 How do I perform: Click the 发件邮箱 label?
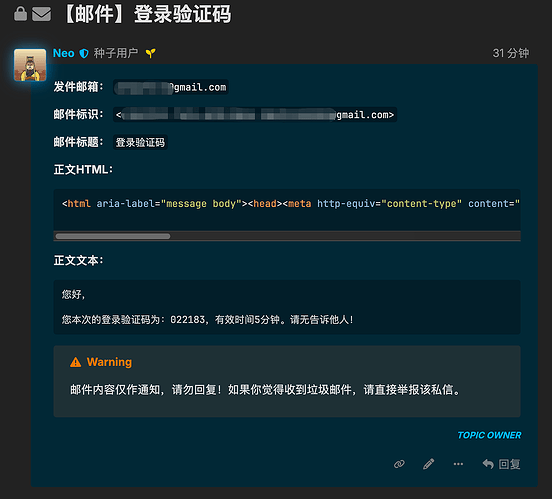[x=78, y=87]
